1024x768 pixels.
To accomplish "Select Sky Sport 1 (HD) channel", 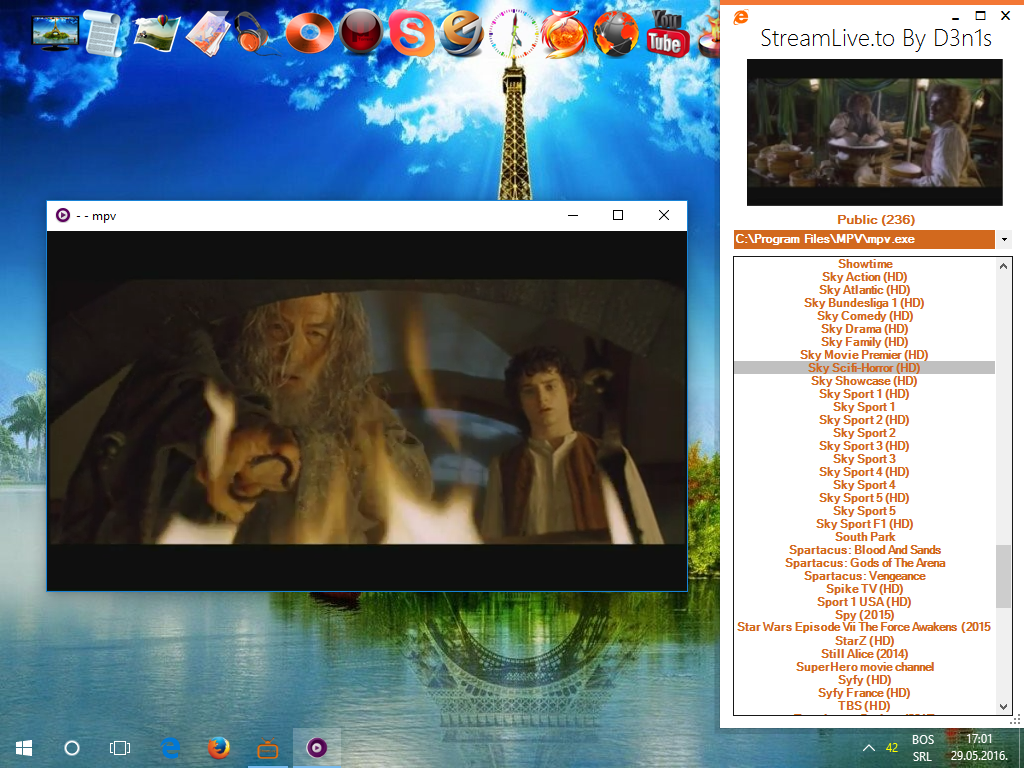I will point(865,394).
